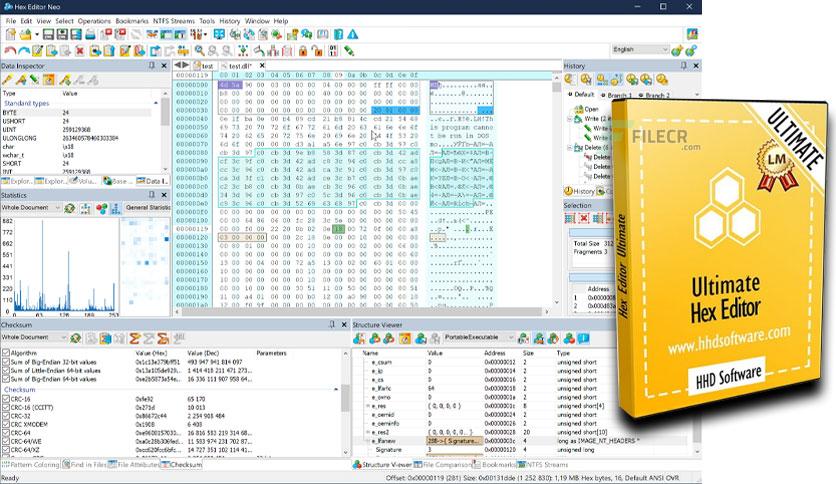The width and height of the screenshot is (836, 484).
Task: Uncheck Sum of Little-Endian 64-bit values
Action: 6,370
